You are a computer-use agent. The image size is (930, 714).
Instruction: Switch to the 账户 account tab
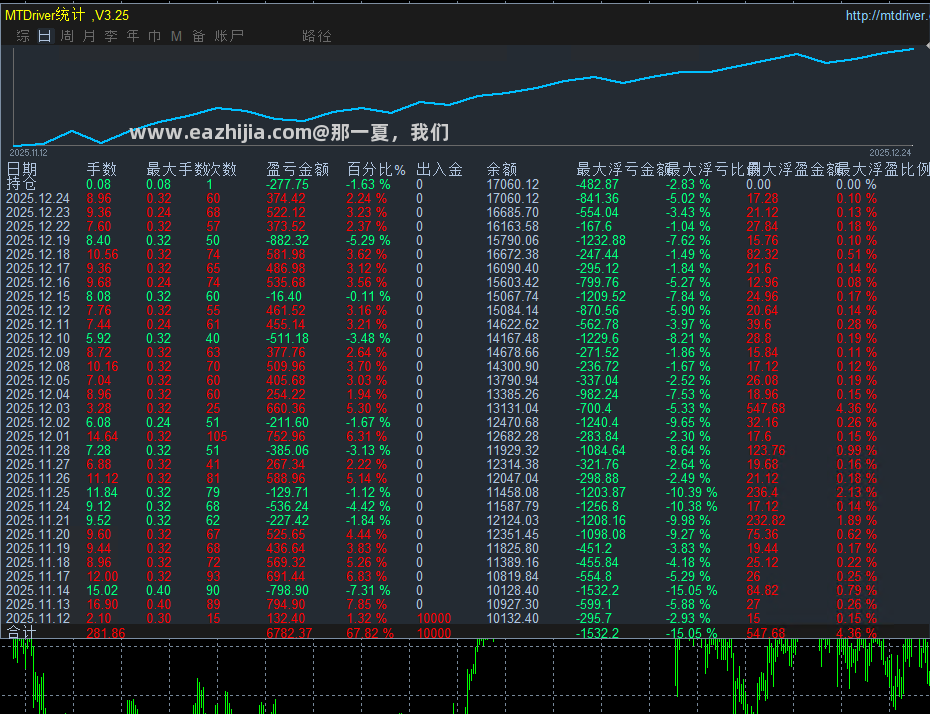pos(229,36)
